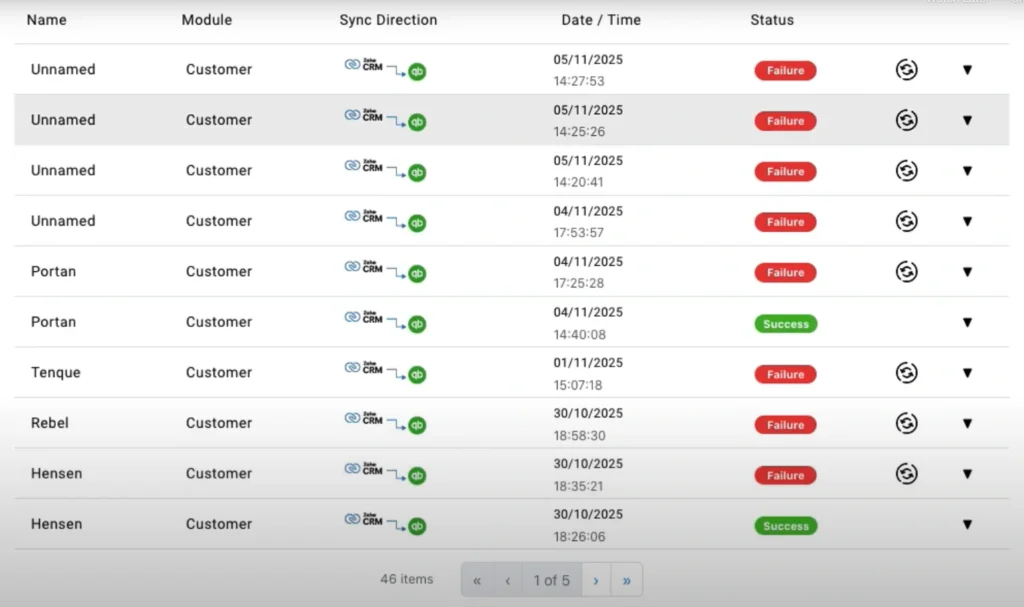Expand the first Unnamed row details
Image resolution: width=1024 pixels, height=607 pixels.
tap(967, 70)
